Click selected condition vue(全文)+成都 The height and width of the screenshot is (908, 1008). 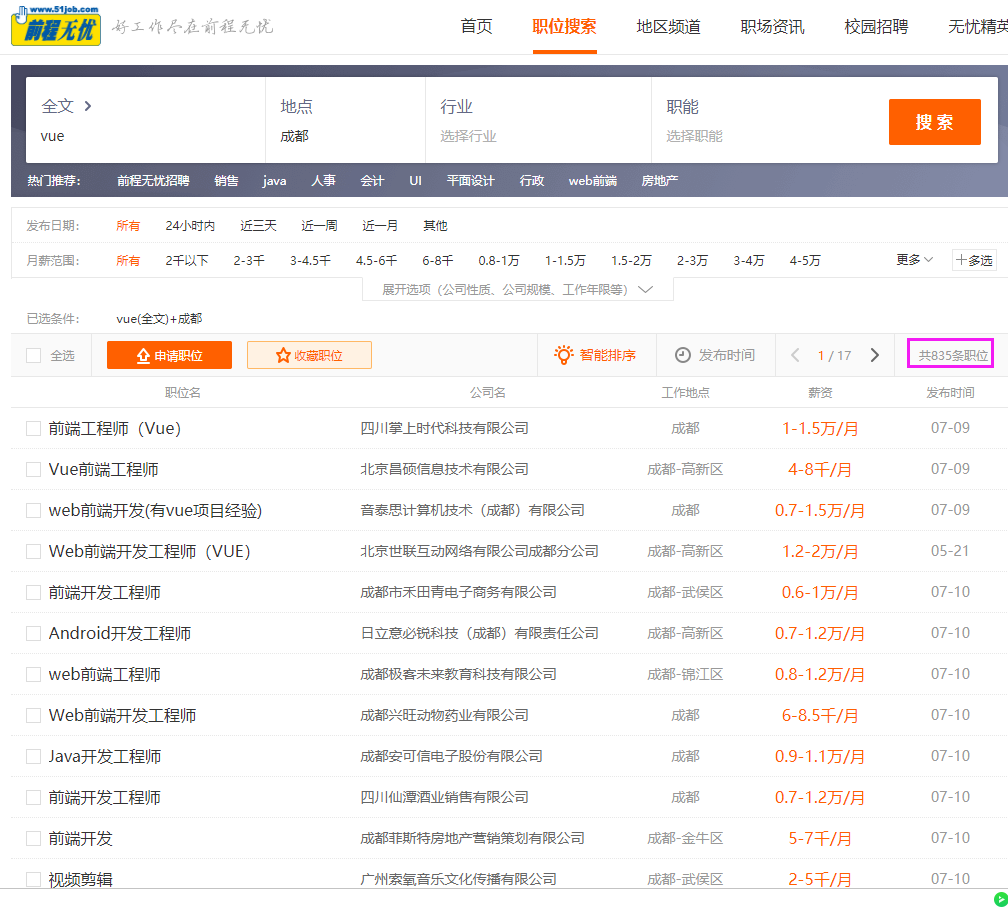(159, 319)
